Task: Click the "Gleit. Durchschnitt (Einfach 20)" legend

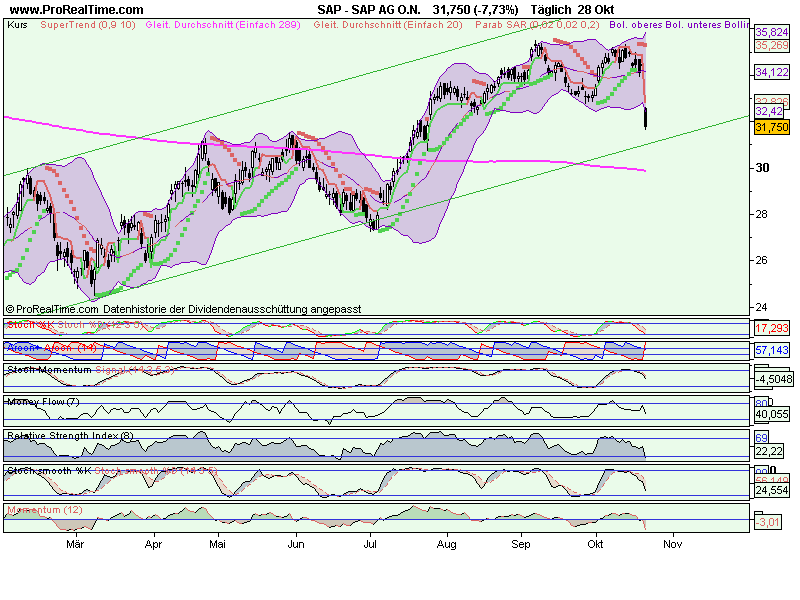Action: coord(388,24)
